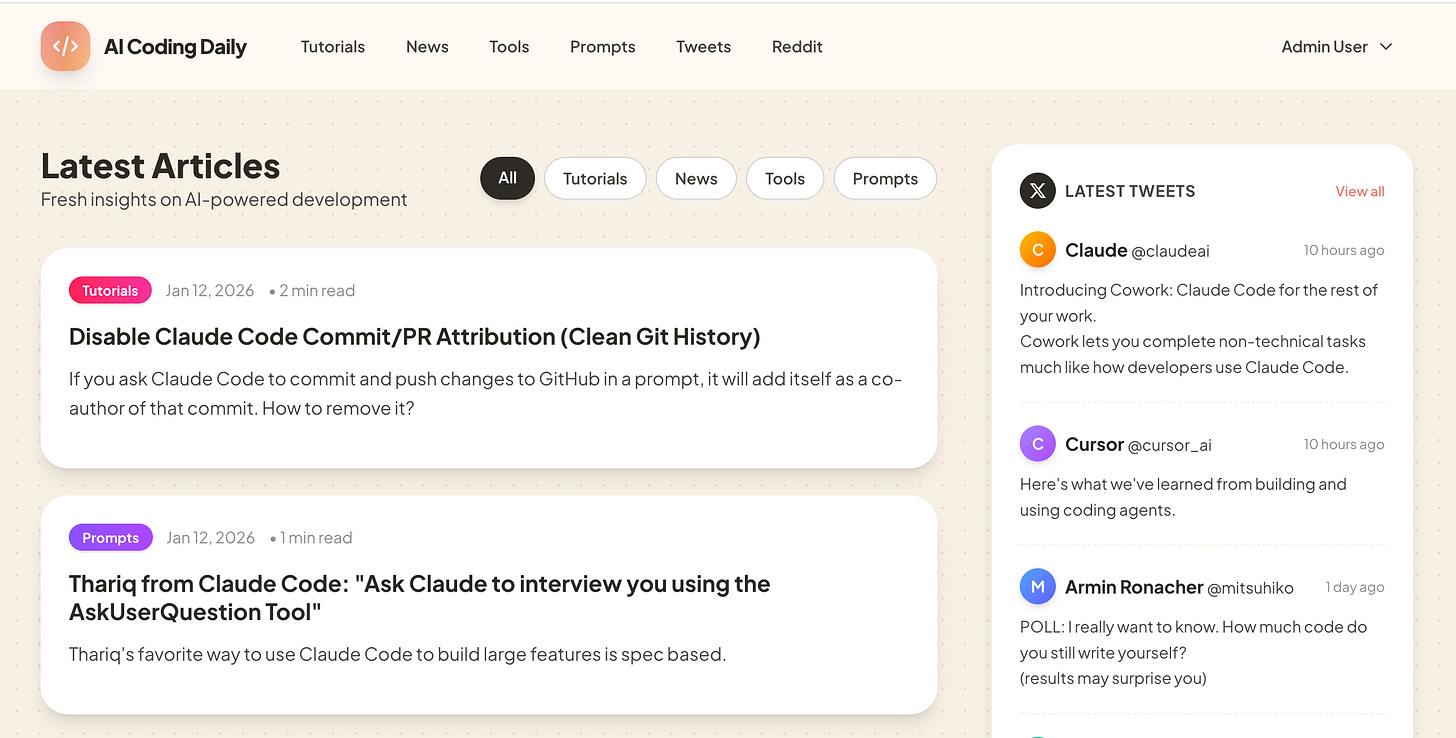Click the 10 hours ago timestamp on Cursor tweet

point(1344,444)
